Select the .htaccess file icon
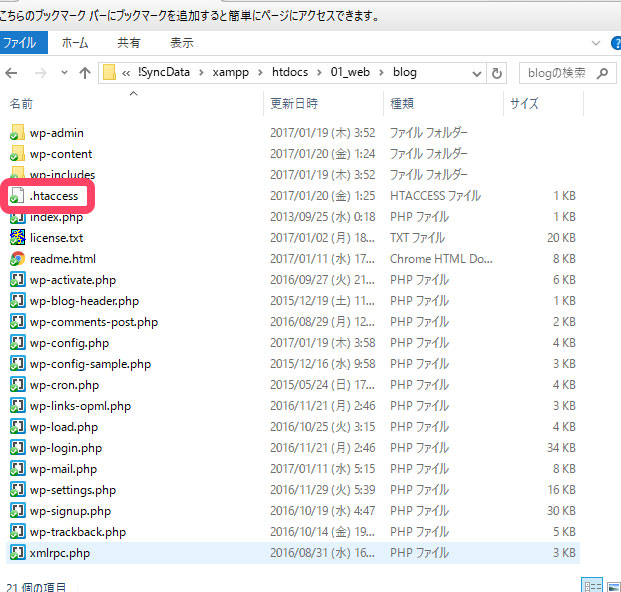Image resolution: width=621 pixels, height=592 pixels. click(17, 196)
